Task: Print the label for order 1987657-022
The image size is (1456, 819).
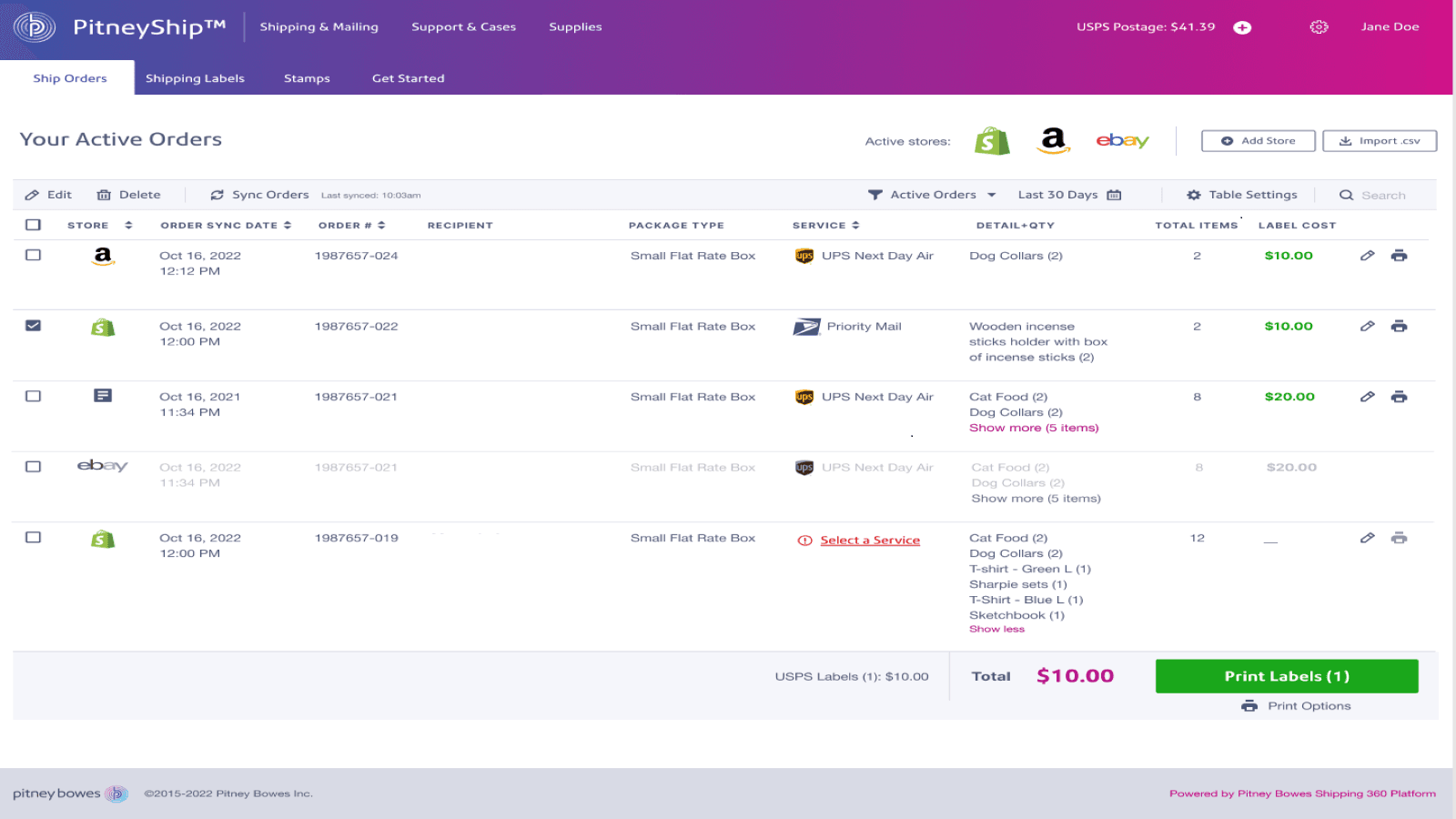Action: click(x=1400, y=325)
